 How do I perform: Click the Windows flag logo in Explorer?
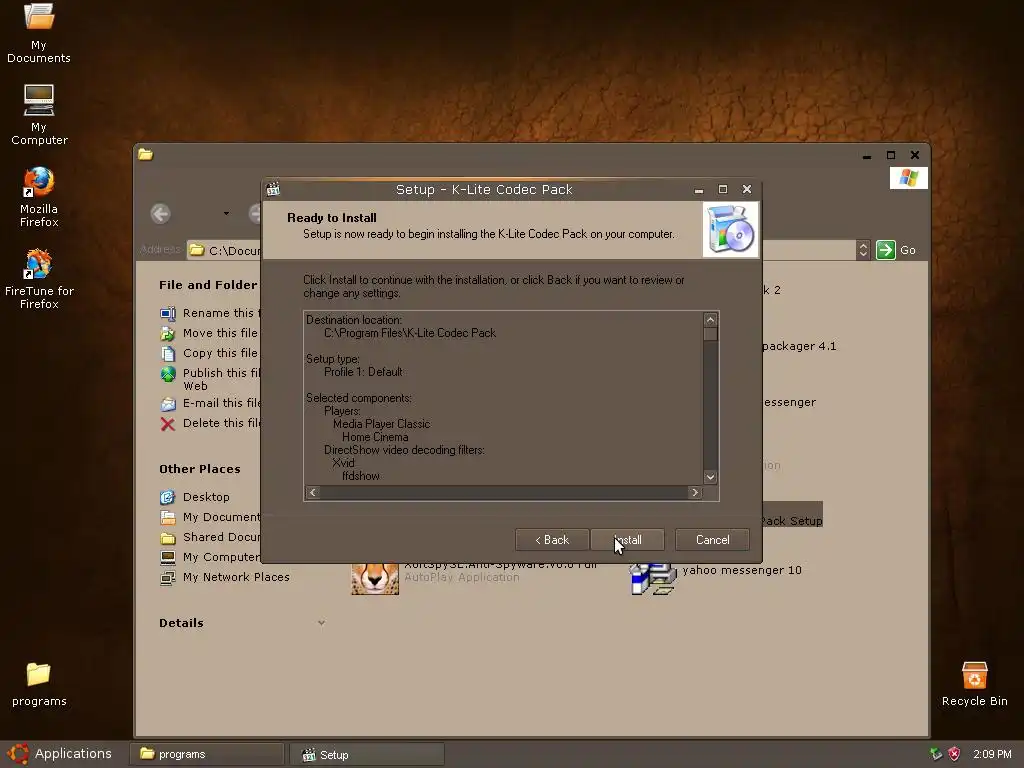click(x=908, y=178)
